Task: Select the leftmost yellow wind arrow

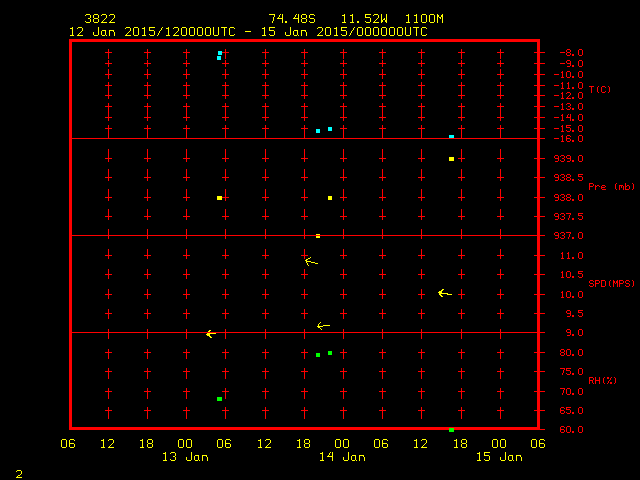Action: pyautogui.click(x=210, y=333)
